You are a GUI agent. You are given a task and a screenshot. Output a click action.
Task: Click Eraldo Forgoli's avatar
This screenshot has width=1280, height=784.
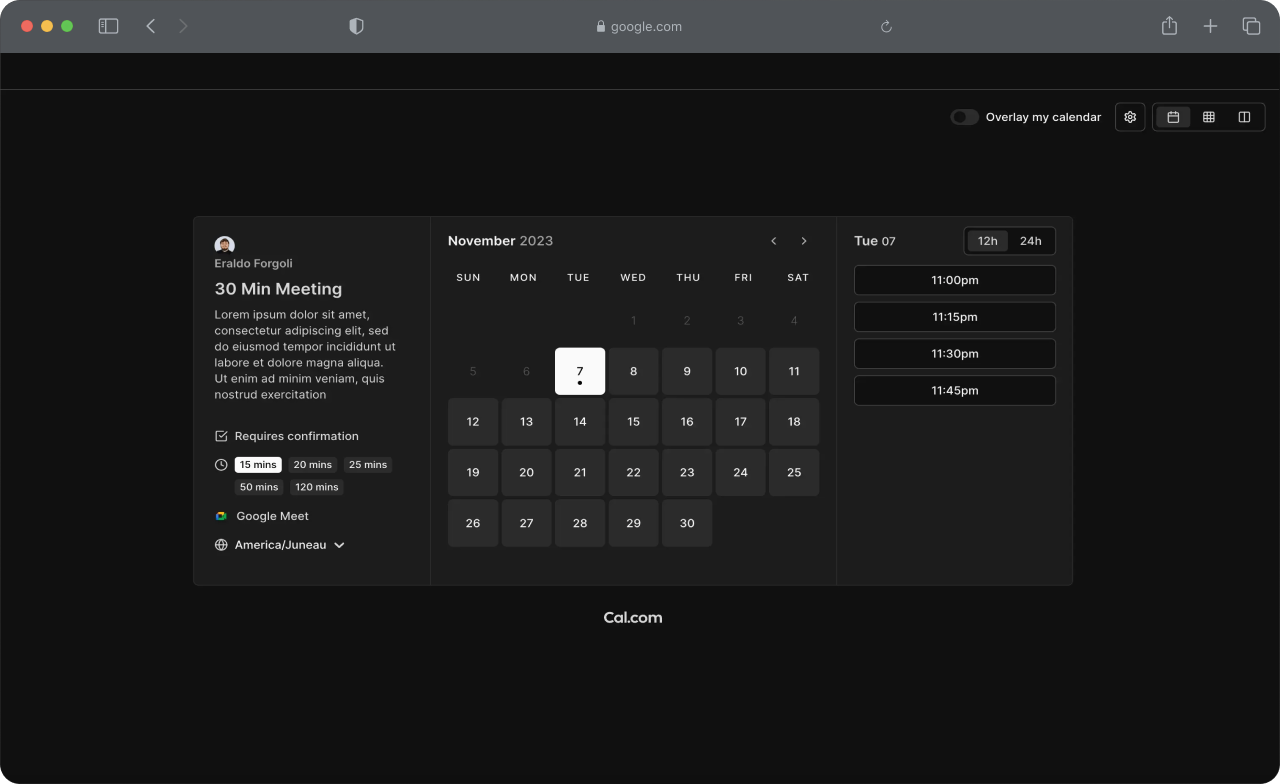tap(224, 245)
